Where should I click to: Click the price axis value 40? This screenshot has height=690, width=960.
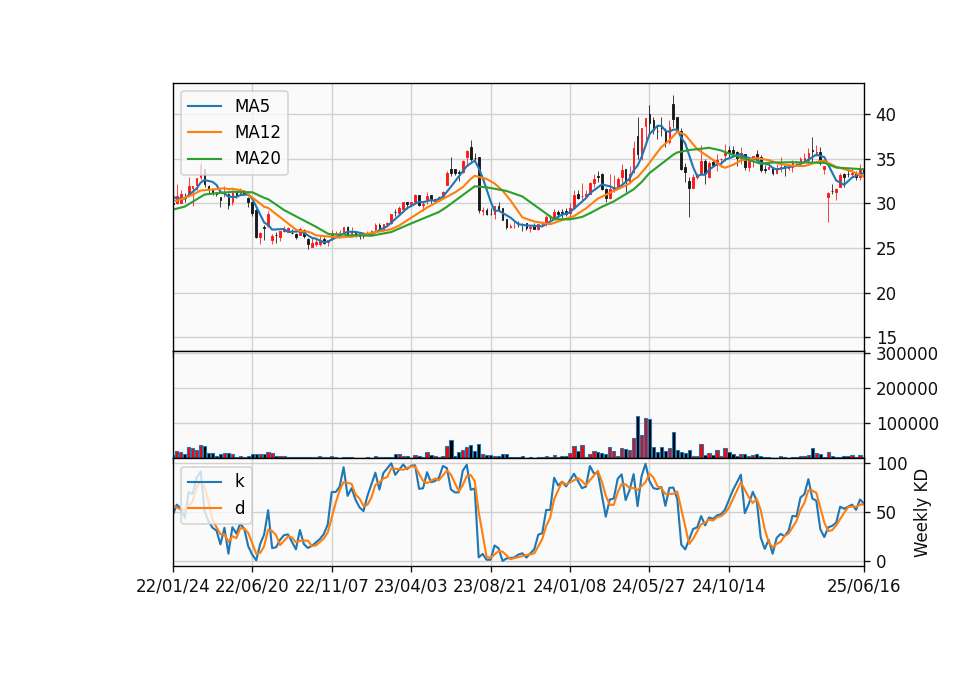[885, 115]
